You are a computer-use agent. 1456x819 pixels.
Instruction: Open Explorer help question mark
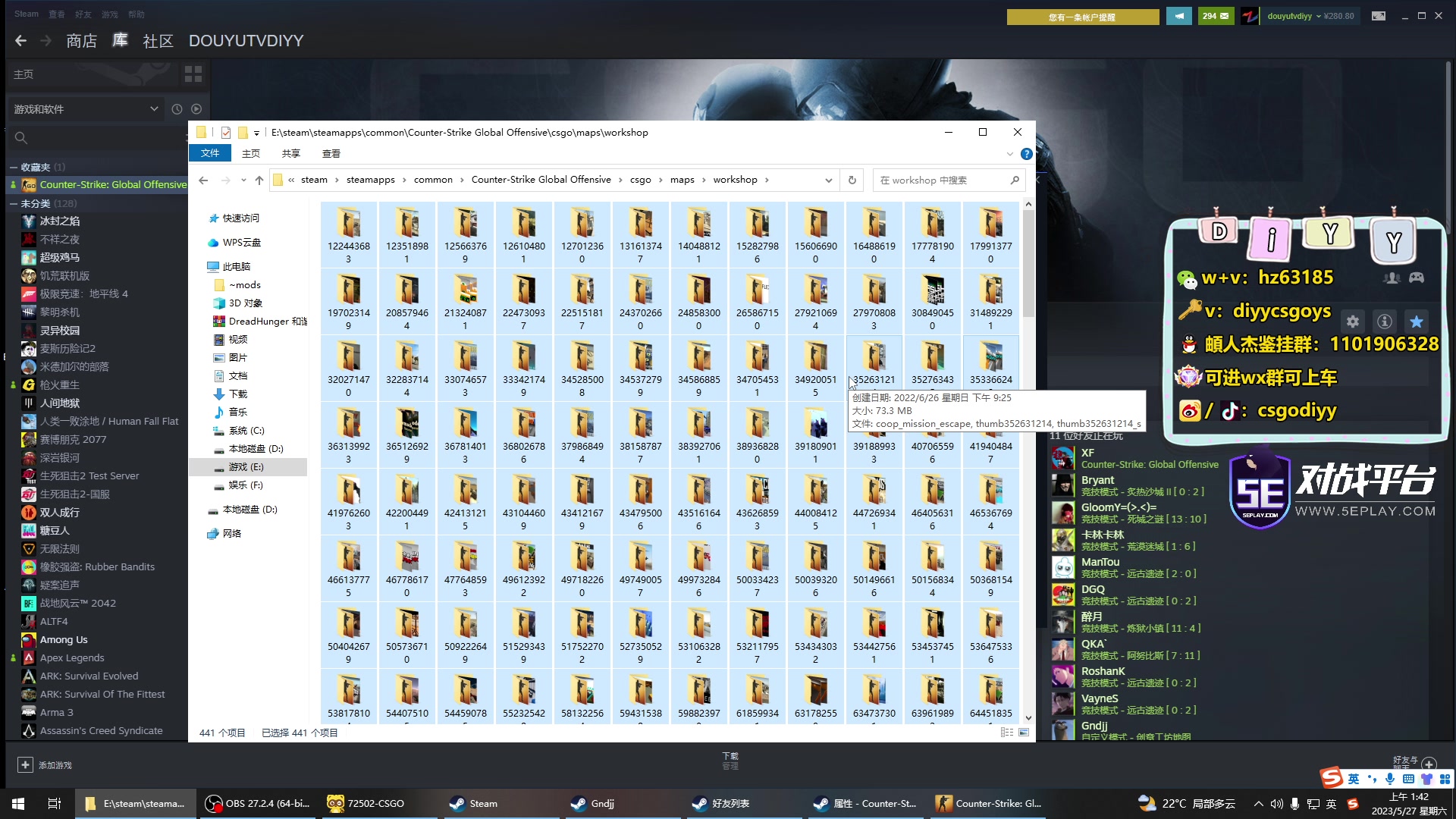click(x=1026, y=154)
